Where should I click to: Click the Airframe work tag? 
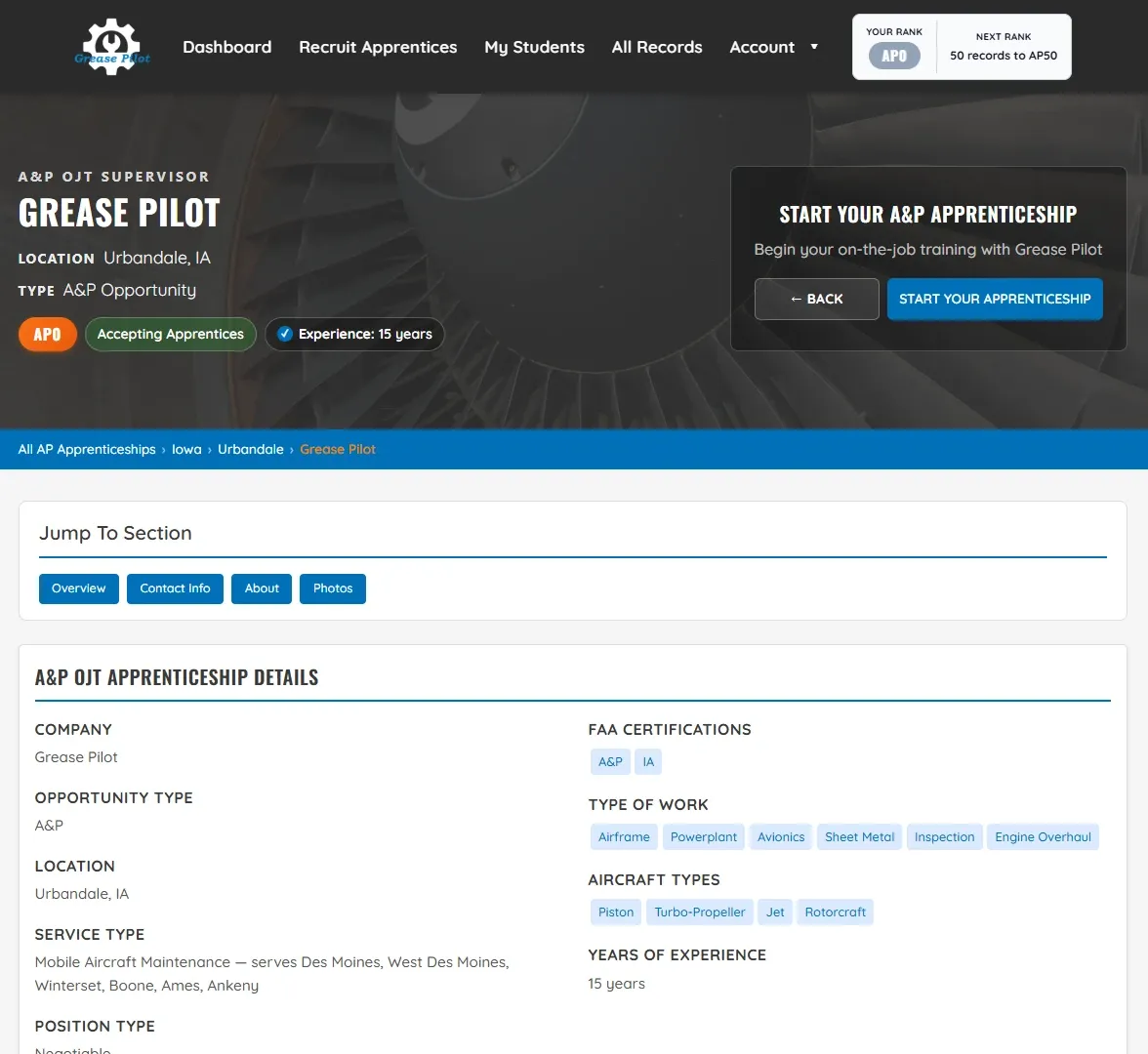click(624, 837)
